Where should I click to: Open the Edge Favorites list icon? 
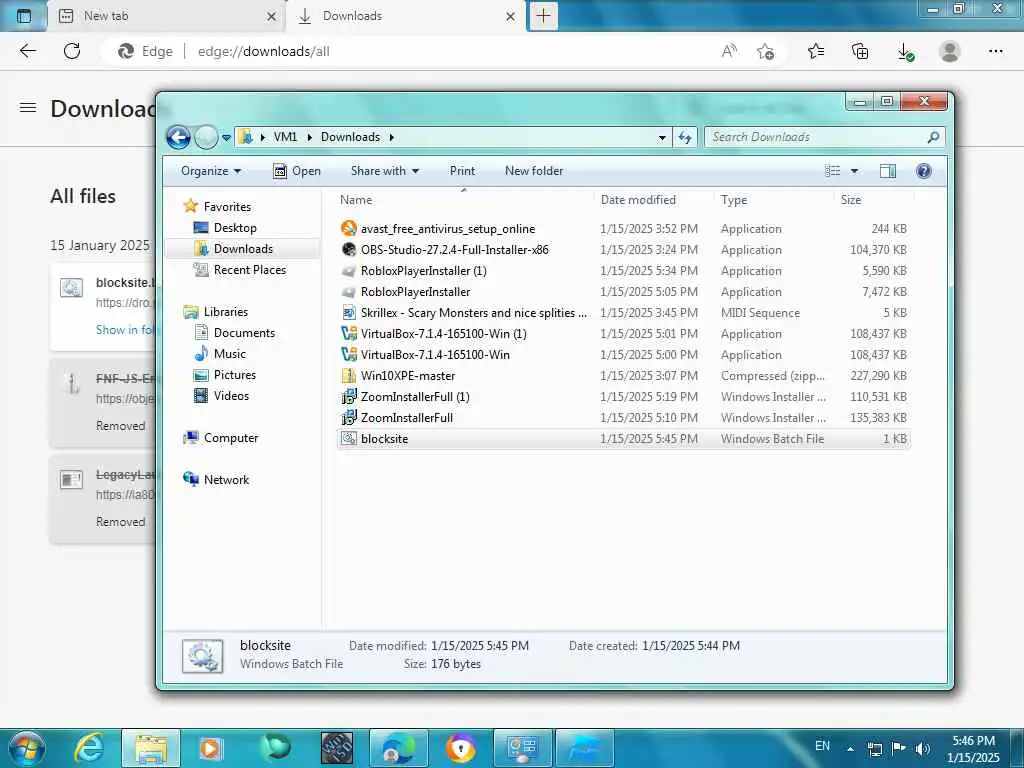816,51
